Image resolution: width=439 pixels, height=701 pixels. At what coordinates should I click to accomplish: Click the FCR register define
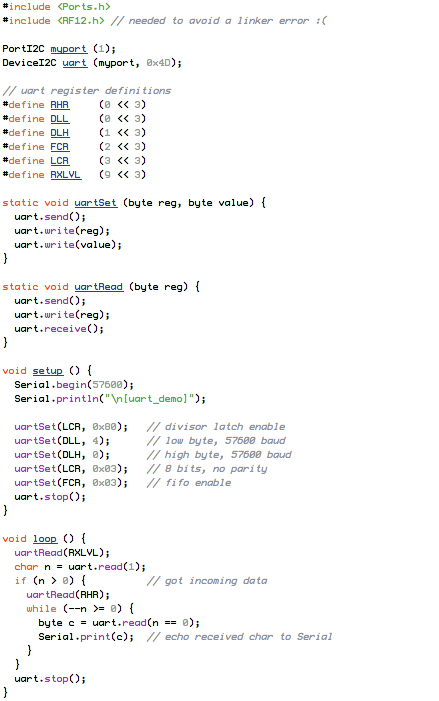pos(59,147)
